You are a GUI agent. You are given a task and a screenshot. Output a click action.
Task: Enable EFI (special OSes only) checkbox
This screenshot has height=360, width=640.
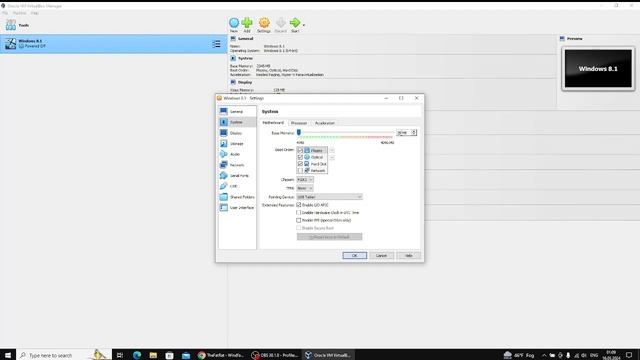coord(299,220)
